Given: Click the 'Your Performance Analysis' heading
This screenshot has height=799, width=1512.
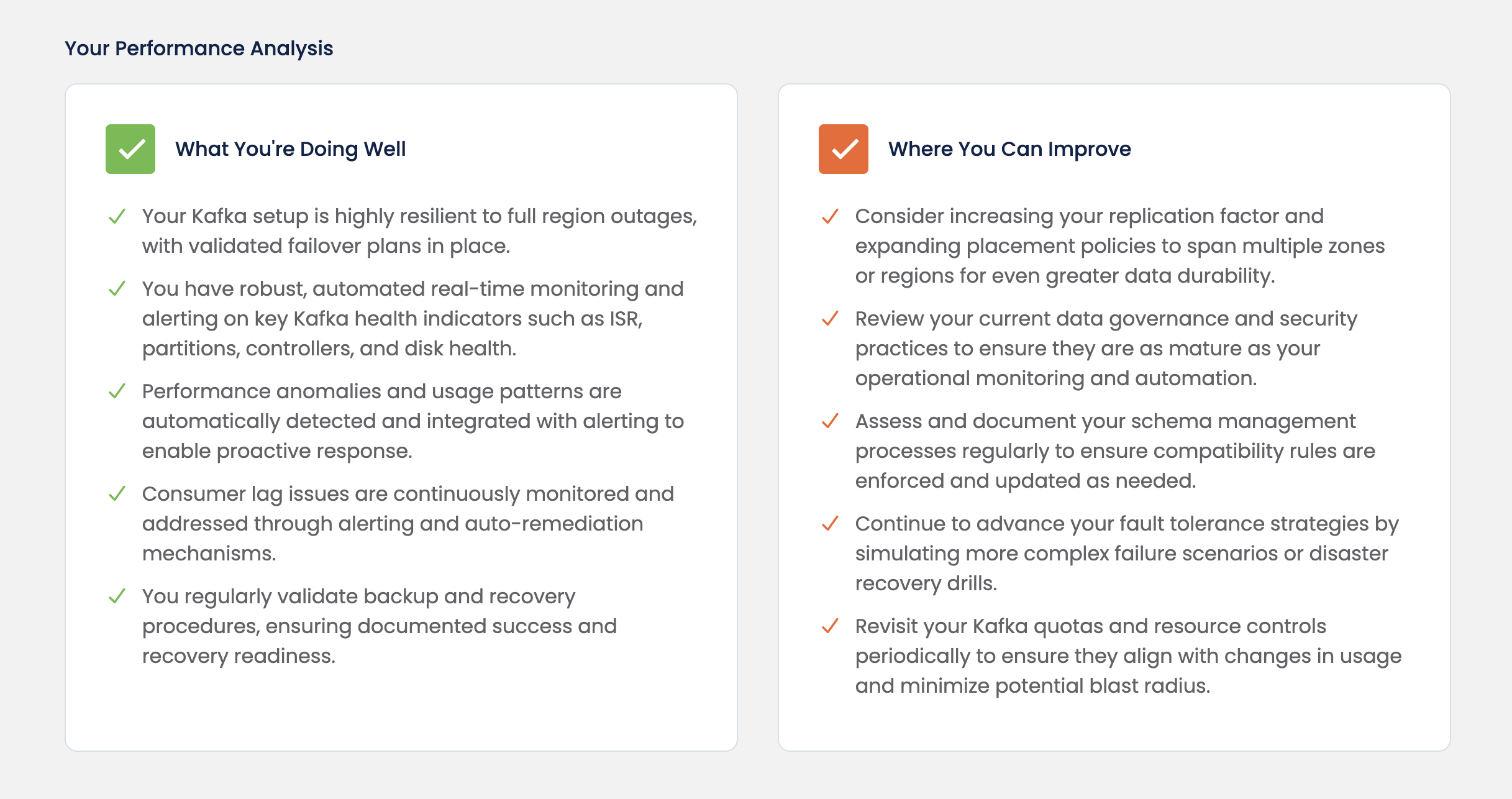Looking at the screenshot, I should pyautogui.click(x=199, y=48).
